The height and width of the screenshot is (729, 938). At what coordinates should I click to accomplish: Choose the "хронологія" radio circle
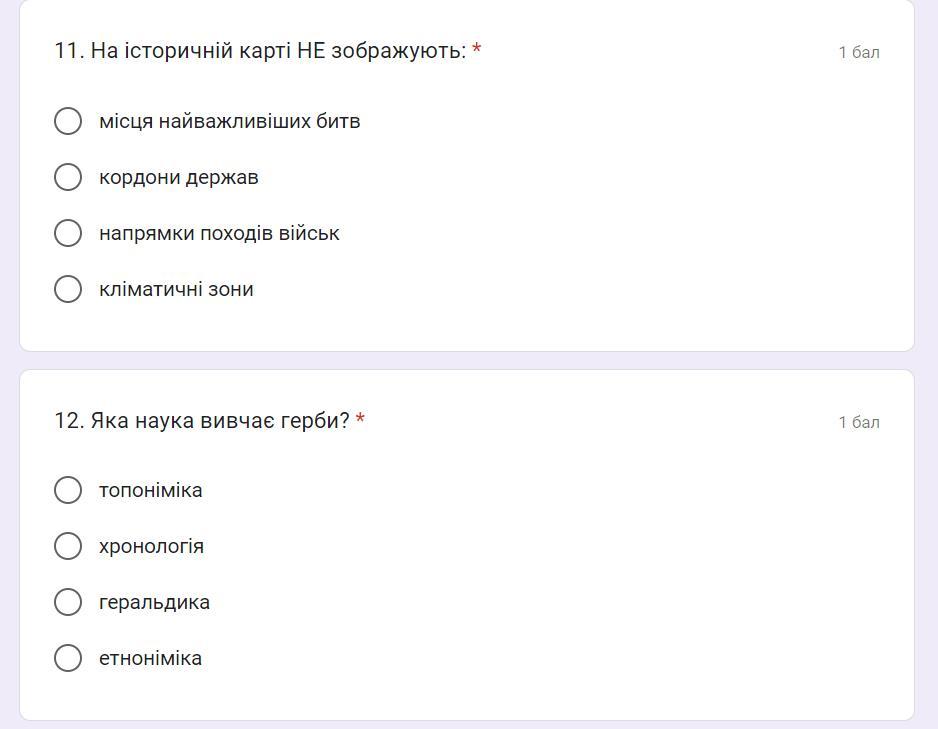point(68,547)
